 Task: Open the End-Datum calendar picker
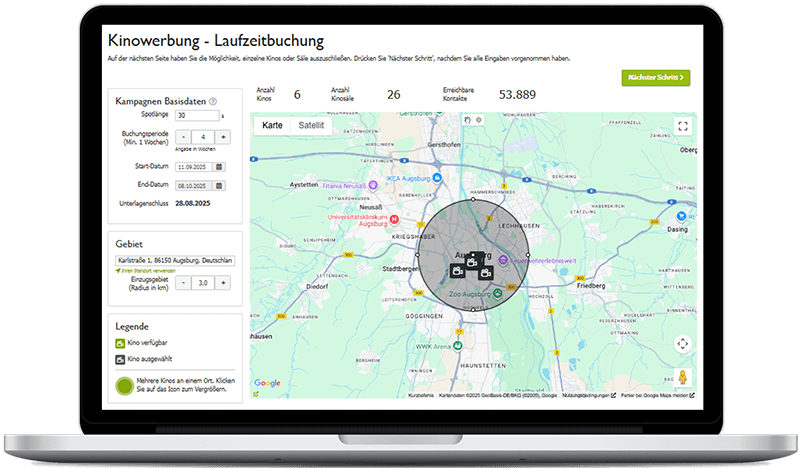tap(219, 186)
